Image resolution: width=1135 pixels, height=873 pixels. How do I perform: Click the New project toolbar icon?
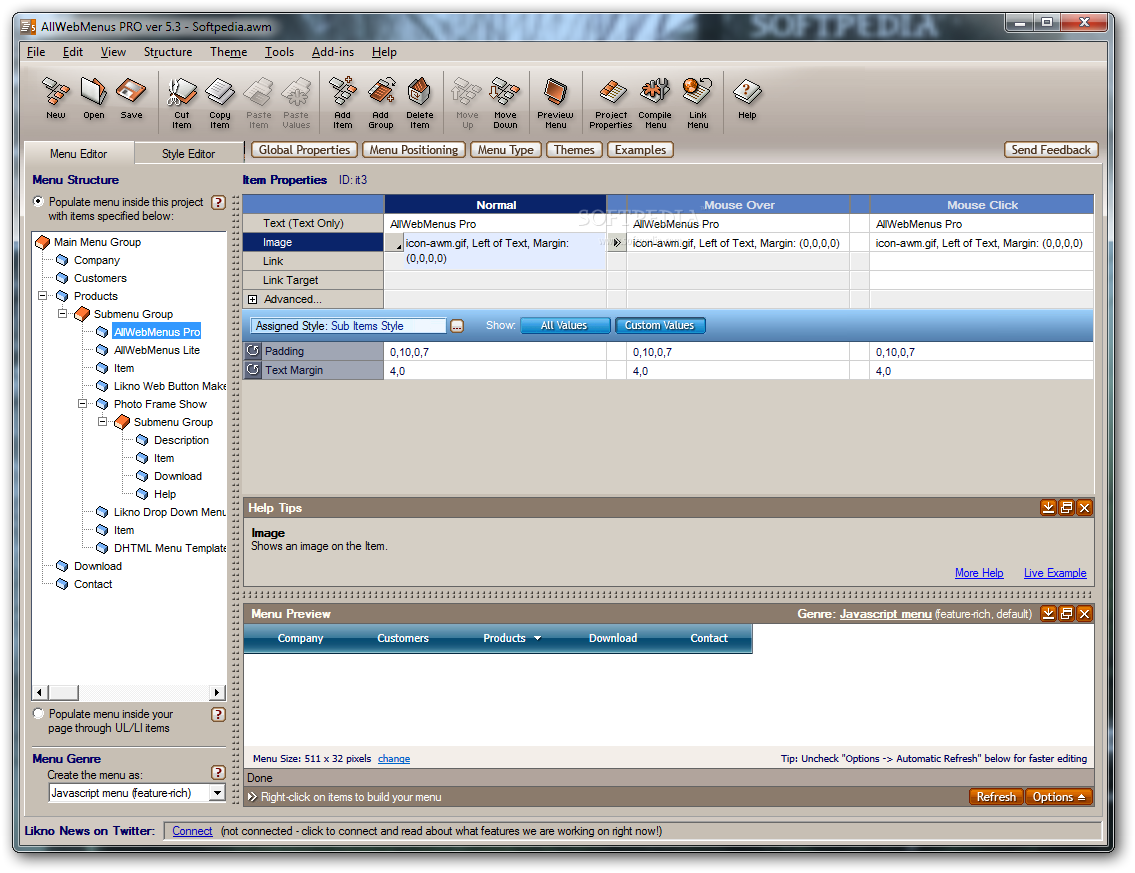coord(56,99)
